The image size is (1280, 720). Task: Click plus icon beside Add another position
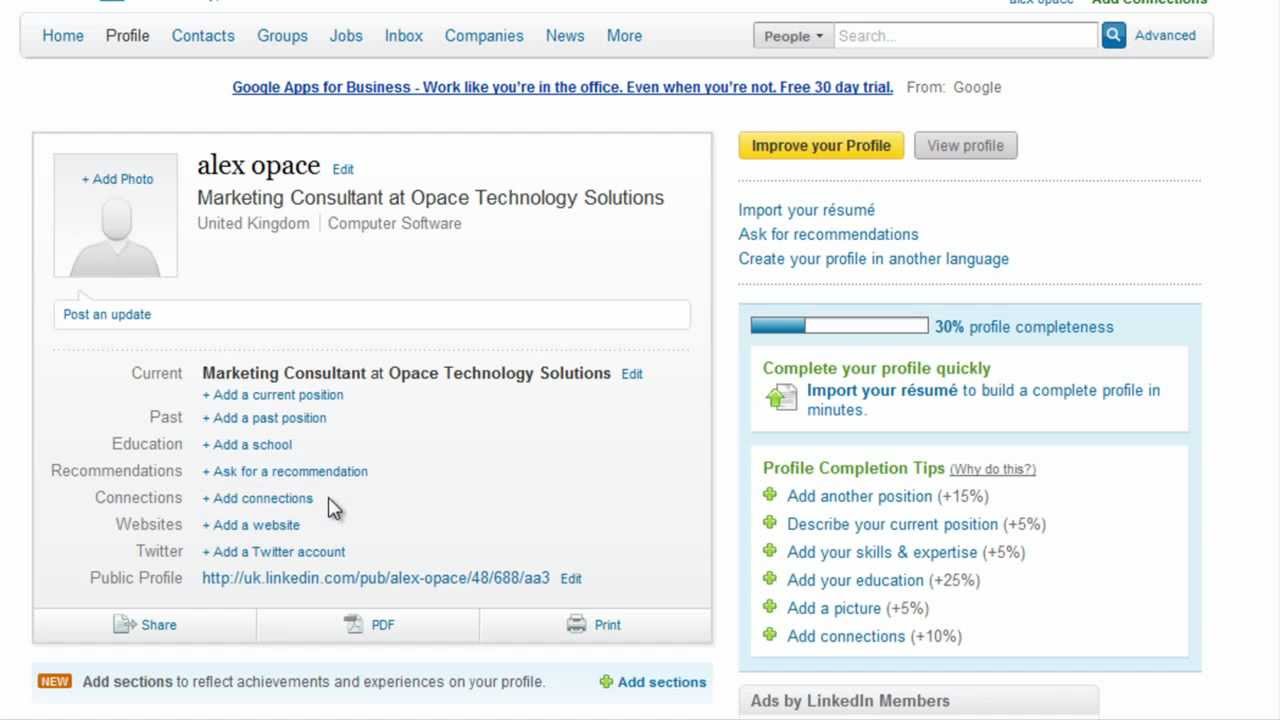click(x=769, y=494)
